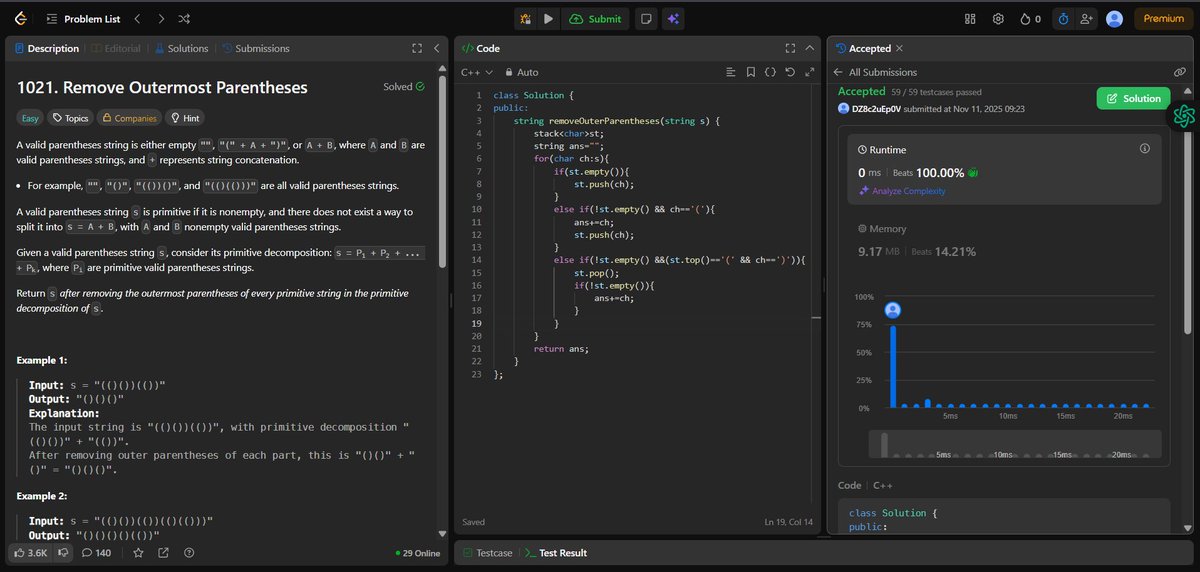Copy submission link via chain icon
Viewport: 1200px width, 572px height.
tap(1180, 72)
